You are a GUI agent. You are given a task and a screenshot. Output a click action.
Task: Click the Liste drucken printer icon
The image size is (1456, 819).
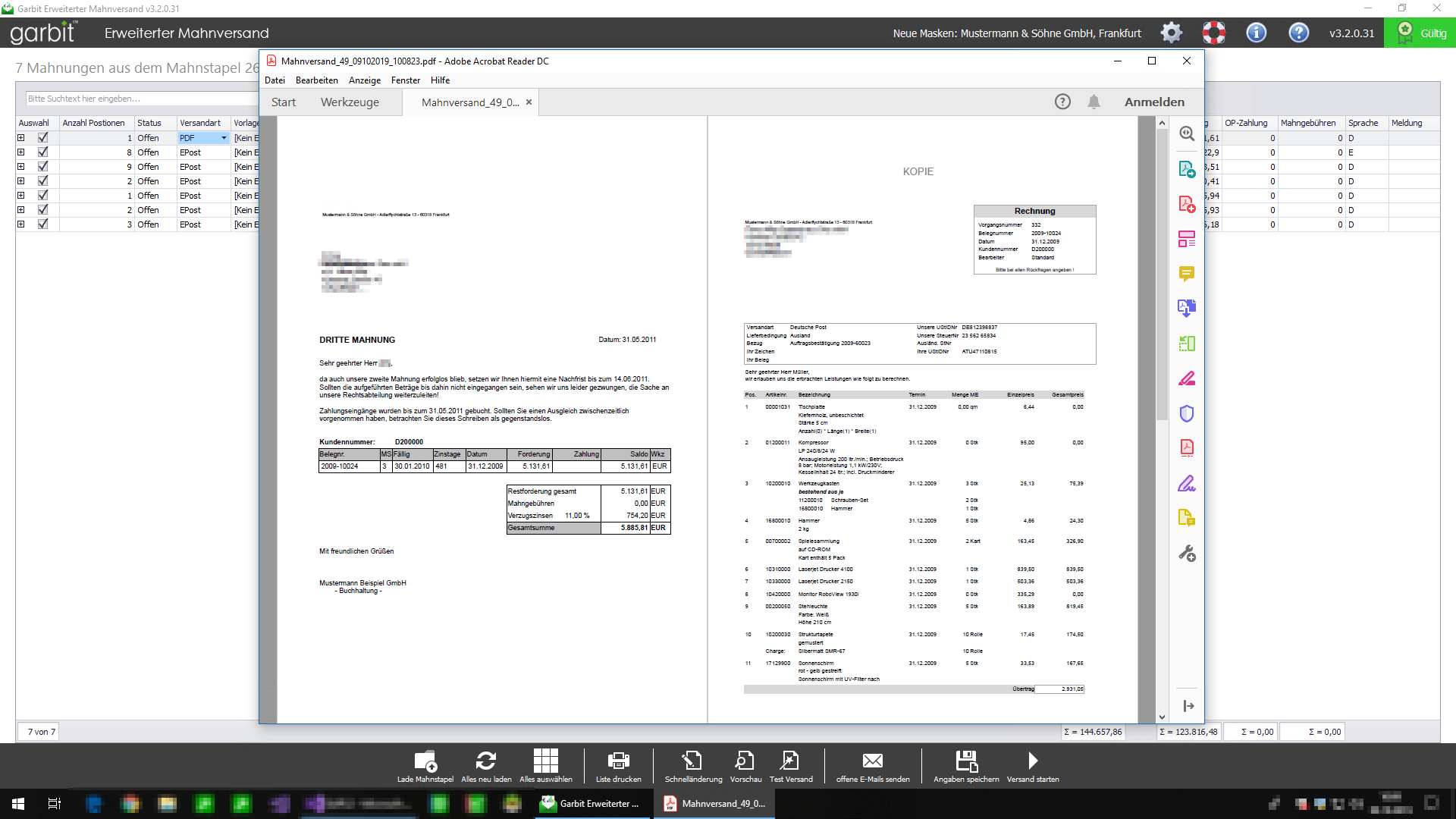(x=618, y=761)
